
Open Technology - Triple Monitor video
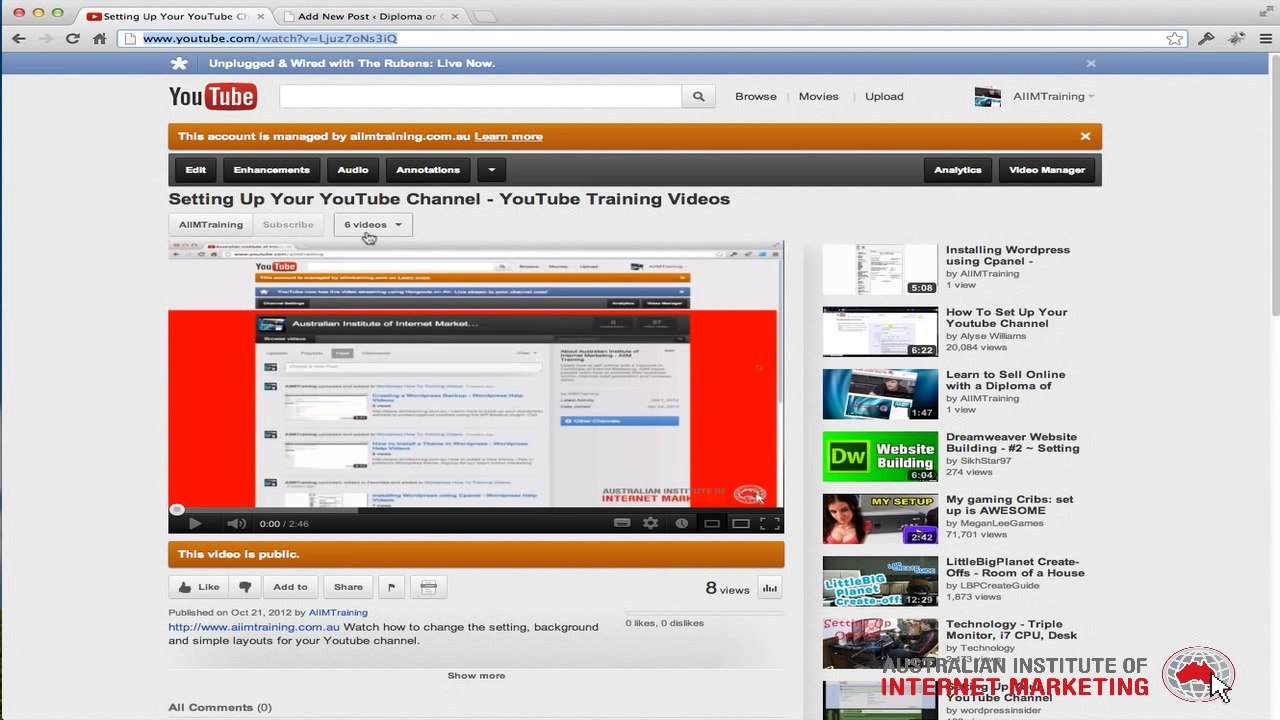pyautogui.click(x=1011, y=630)
